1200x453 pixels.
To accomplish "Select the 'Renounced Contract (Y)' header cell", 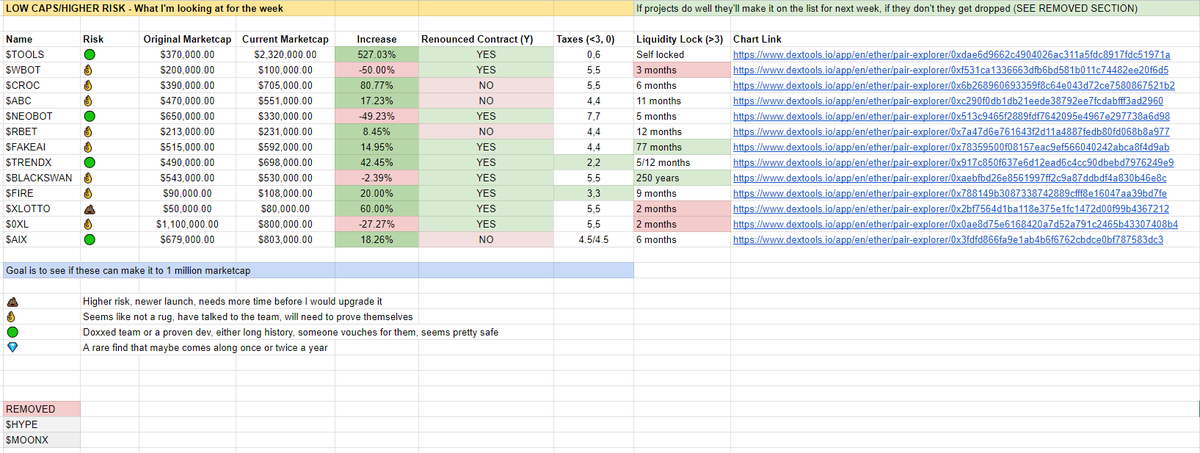I will click(x=485, y=39).
